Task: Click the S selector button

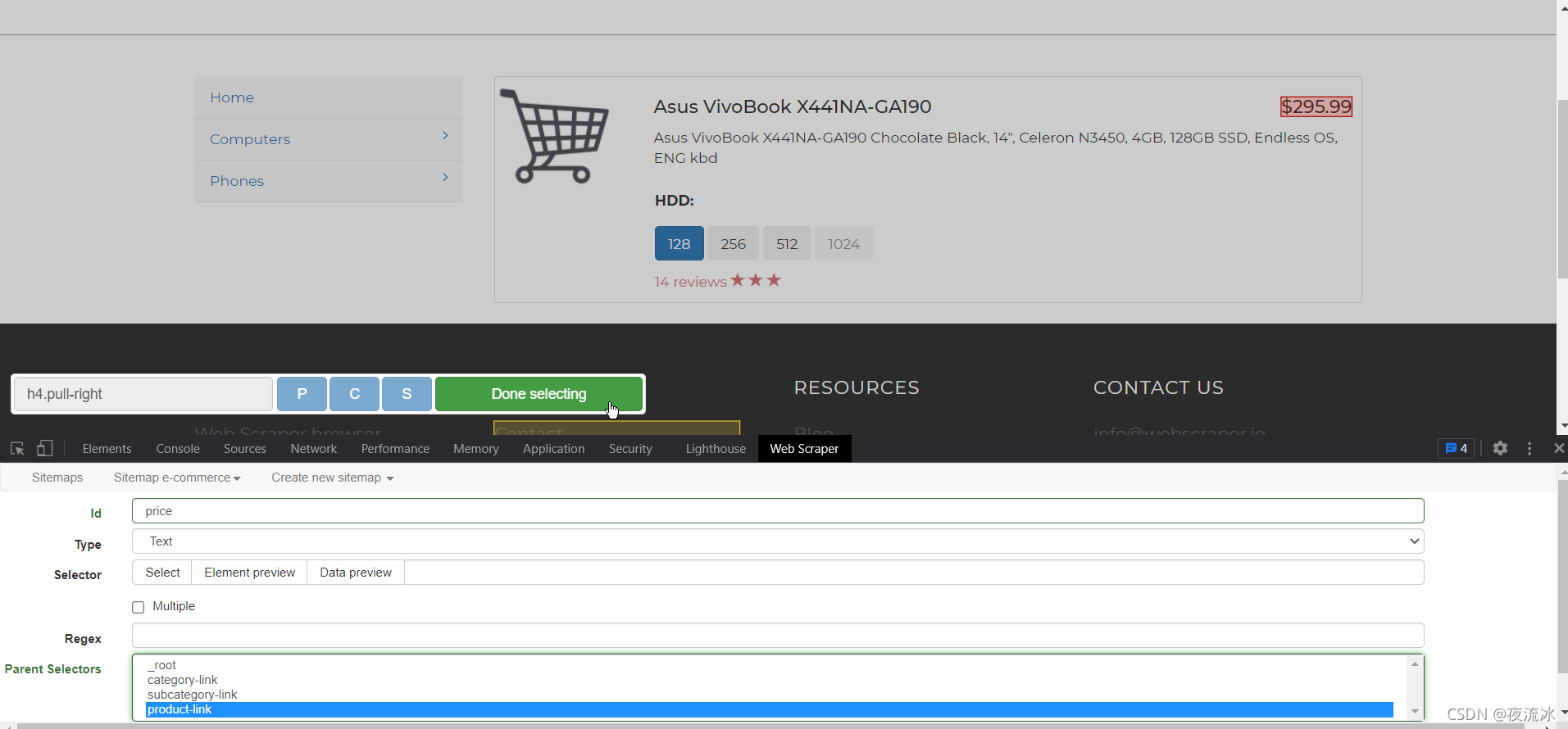Action: [407, 394]
